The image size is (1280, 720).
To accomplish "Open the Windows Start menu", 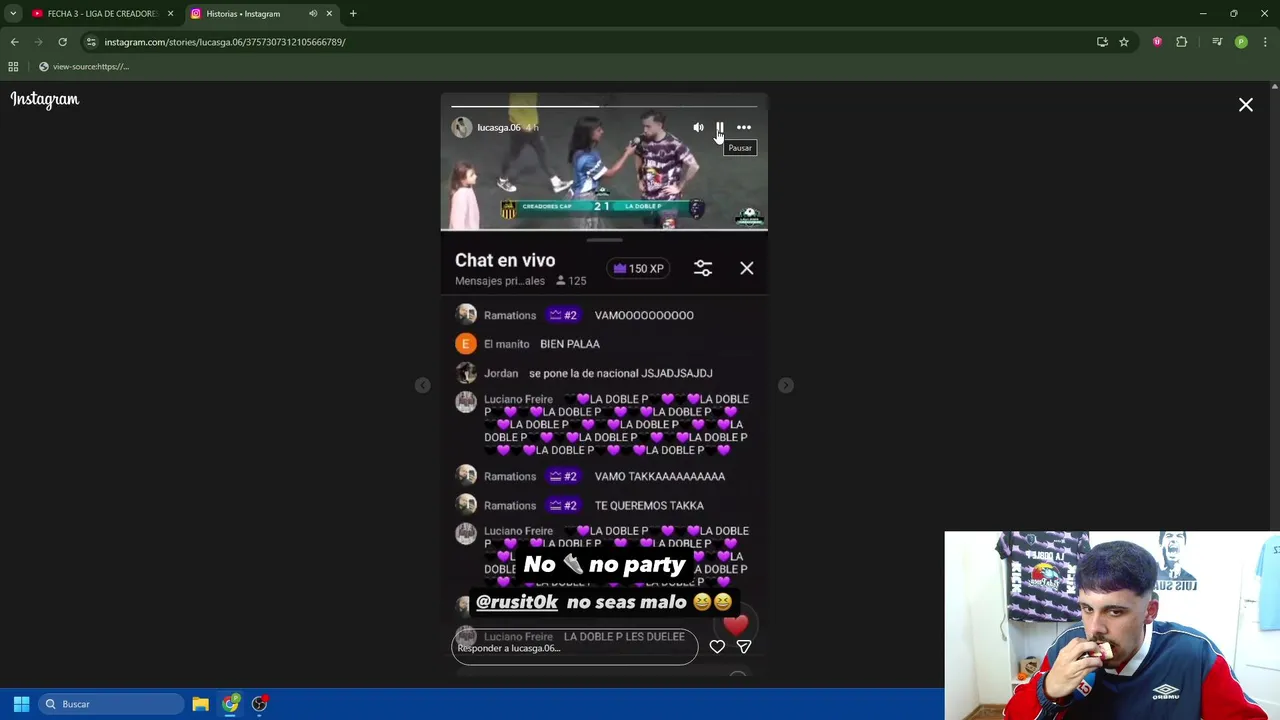I will click(21, 704).
